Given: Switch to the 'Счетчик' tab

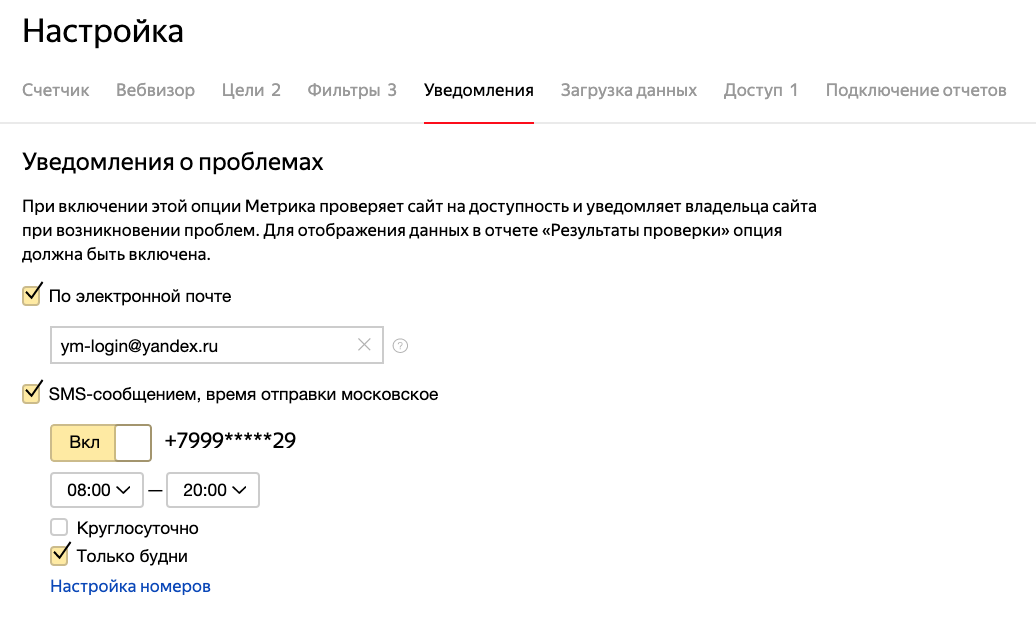Looking at the screenshot, I should pyautogui.click(x=56, y=90).
